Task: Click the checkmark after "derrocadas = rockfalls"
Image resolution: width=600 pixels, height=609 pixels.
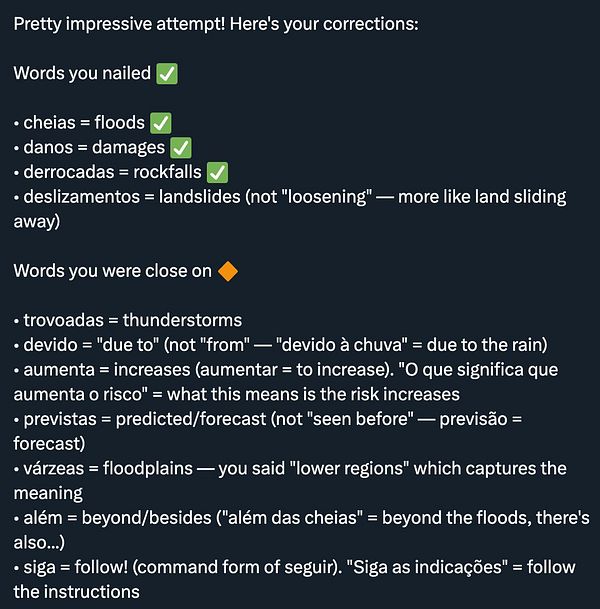Action: click(x=217, y=172)
